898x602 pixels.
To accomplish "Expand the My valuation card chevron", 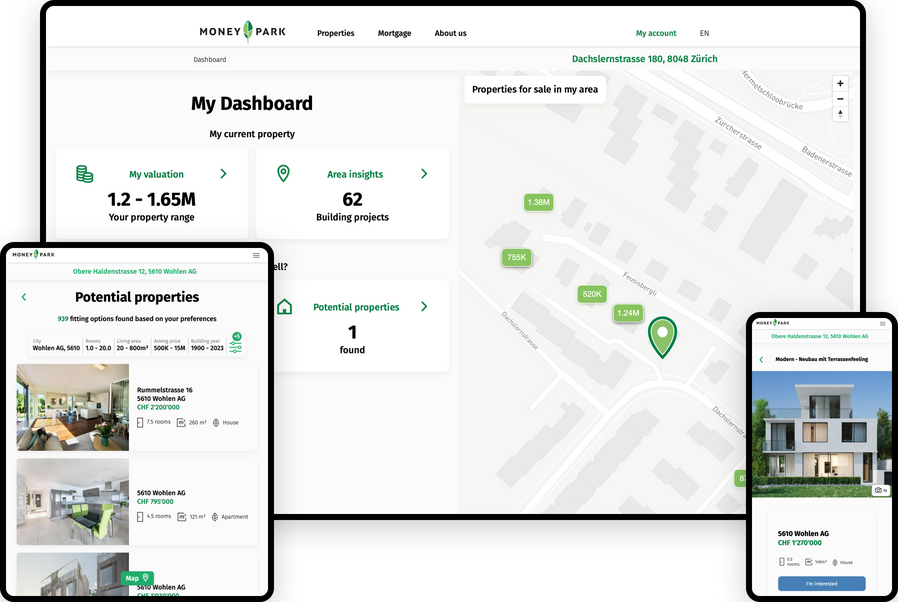I will [223, 174].
